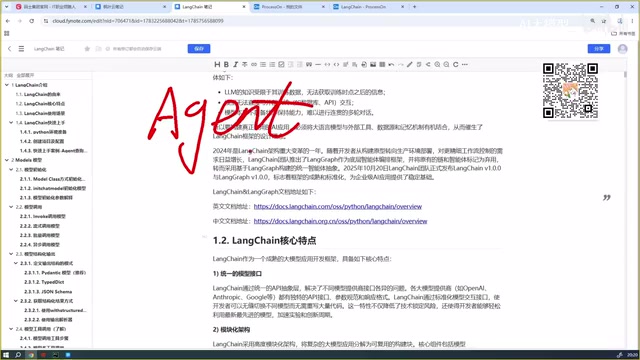Click the refresh C icon in toolbar
The width and height of the screenshot is (640, 360).
(x=456, y=64)
